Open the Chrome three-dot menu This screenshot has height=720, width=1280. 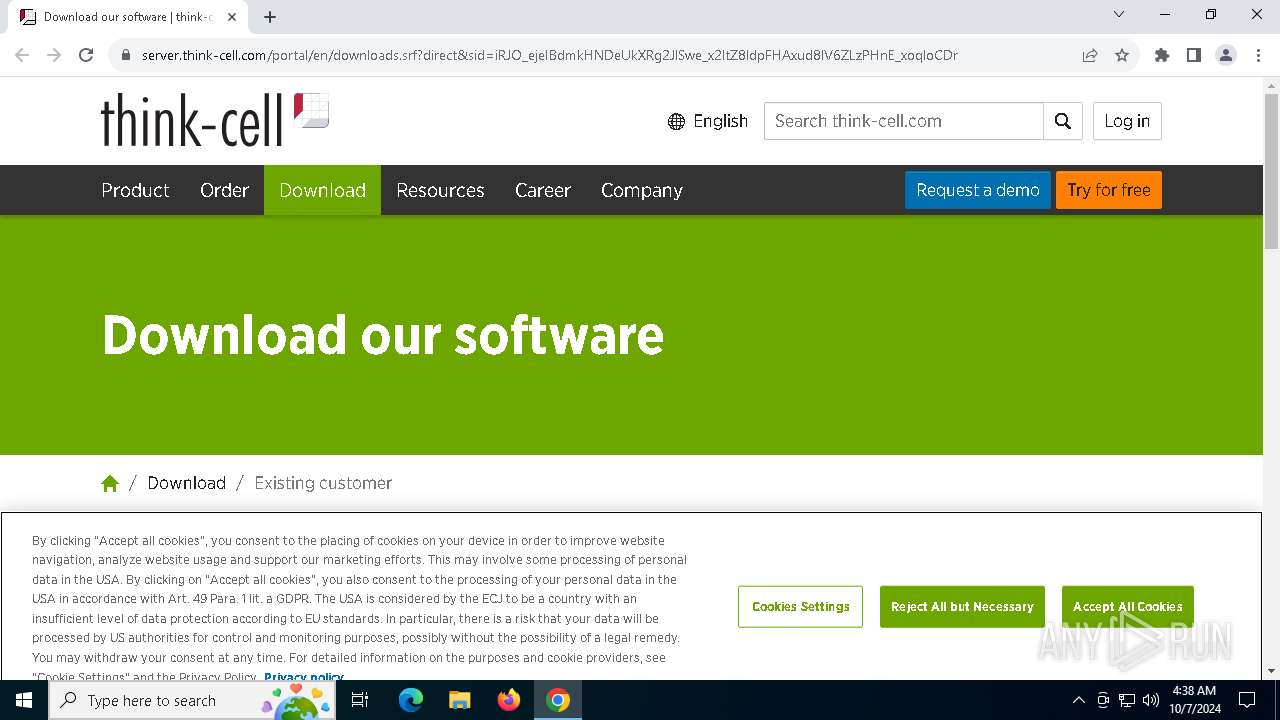tap(1258, 55)
